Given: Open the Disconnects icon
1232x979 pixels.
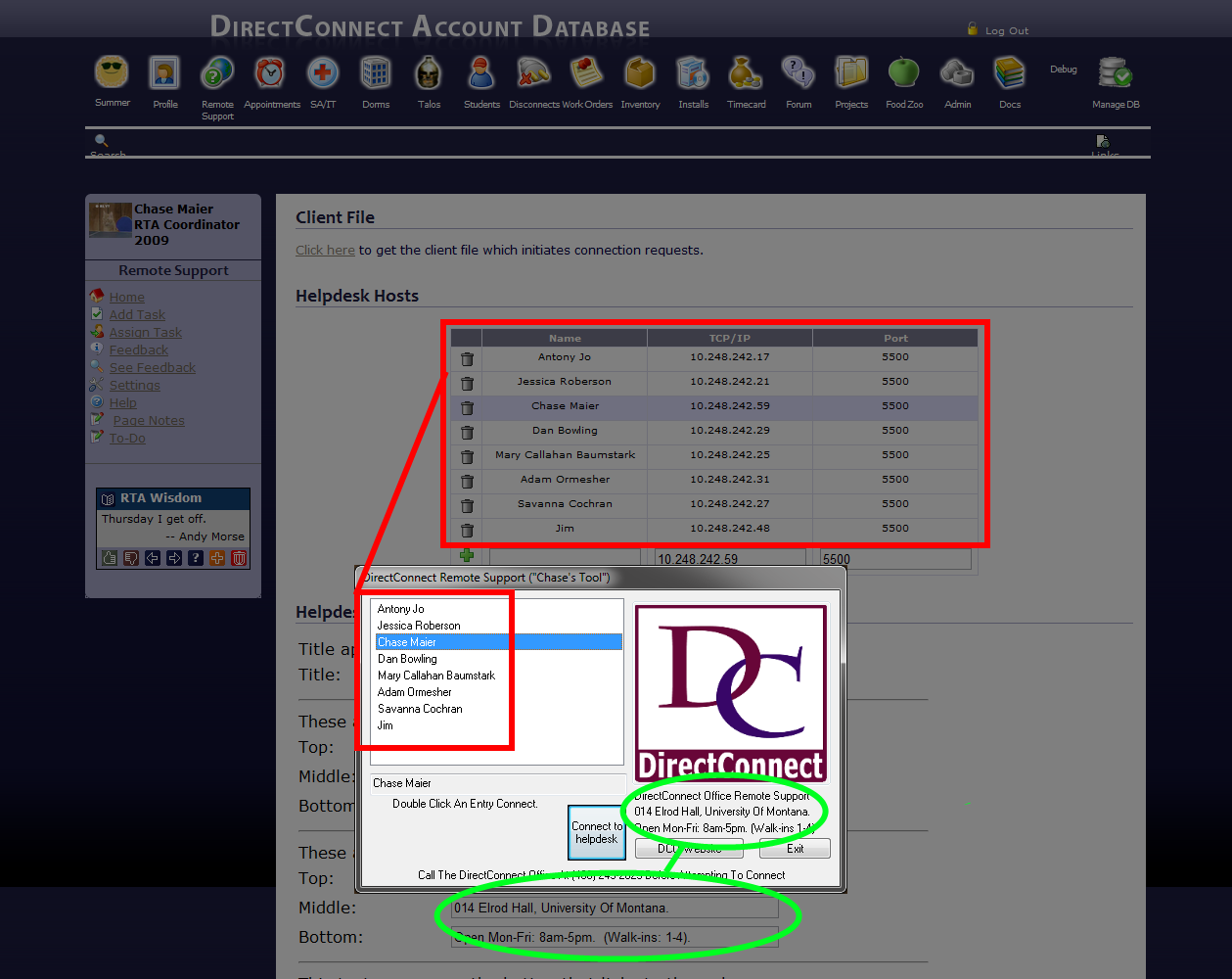Looking at the screenshot, I should coord(534,73).
